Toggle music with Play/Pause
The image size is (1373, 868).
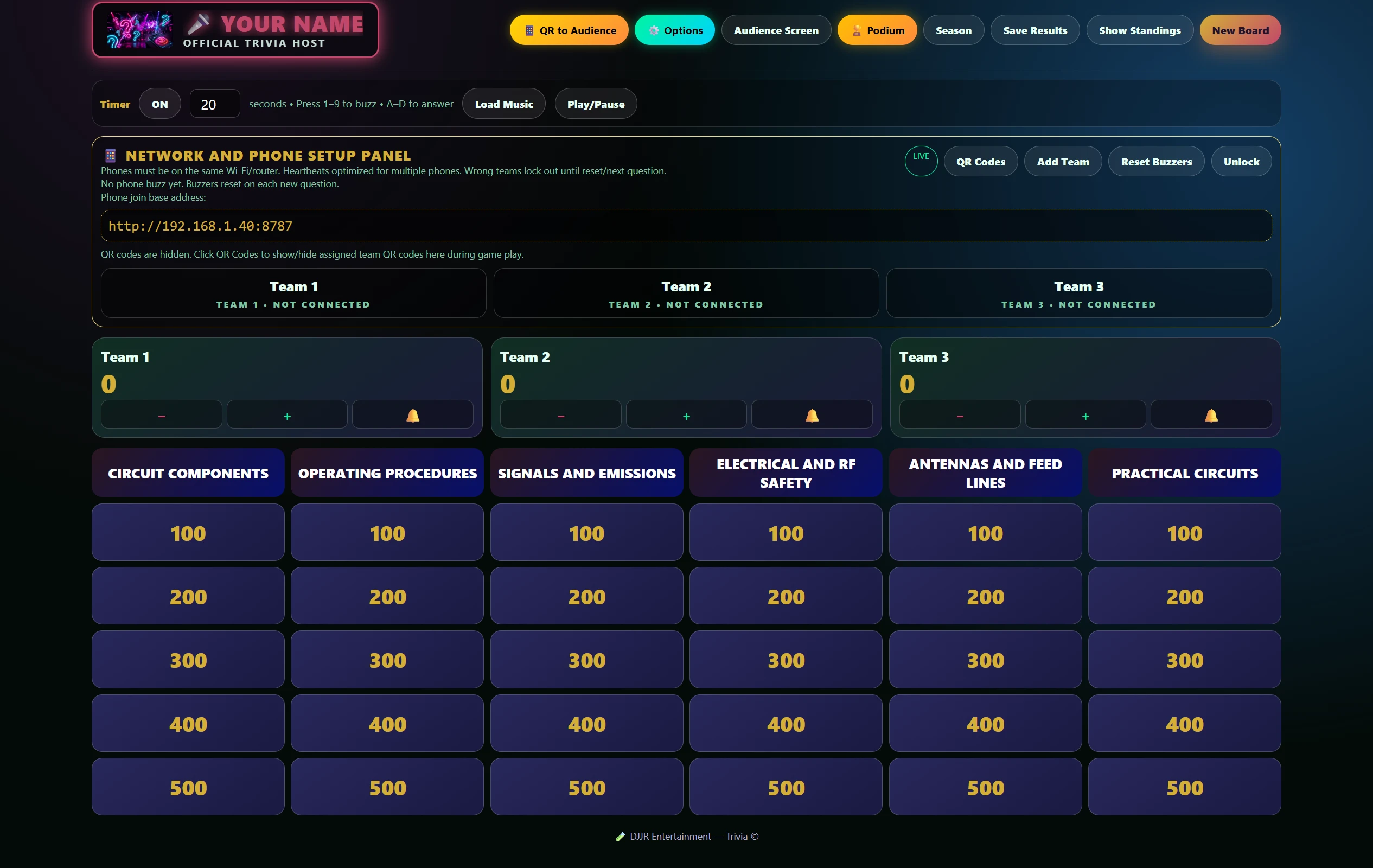coord(595,104)
